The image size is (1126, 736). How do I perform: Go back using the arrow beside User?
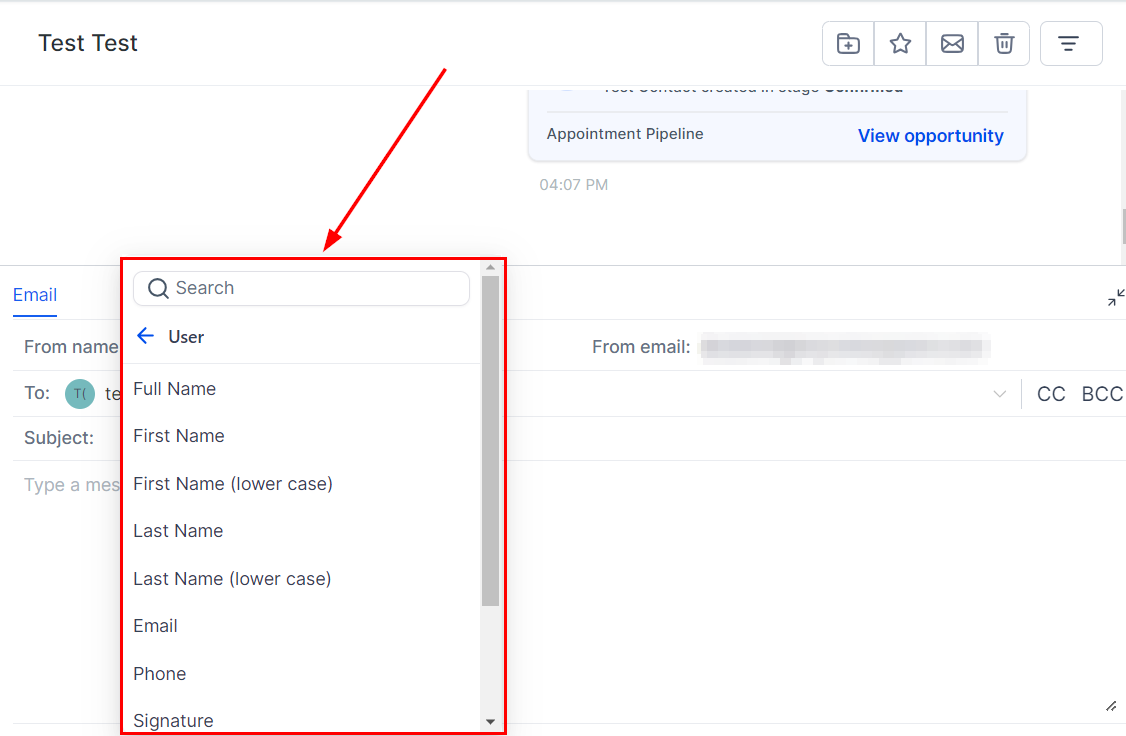tap(146, 336)
